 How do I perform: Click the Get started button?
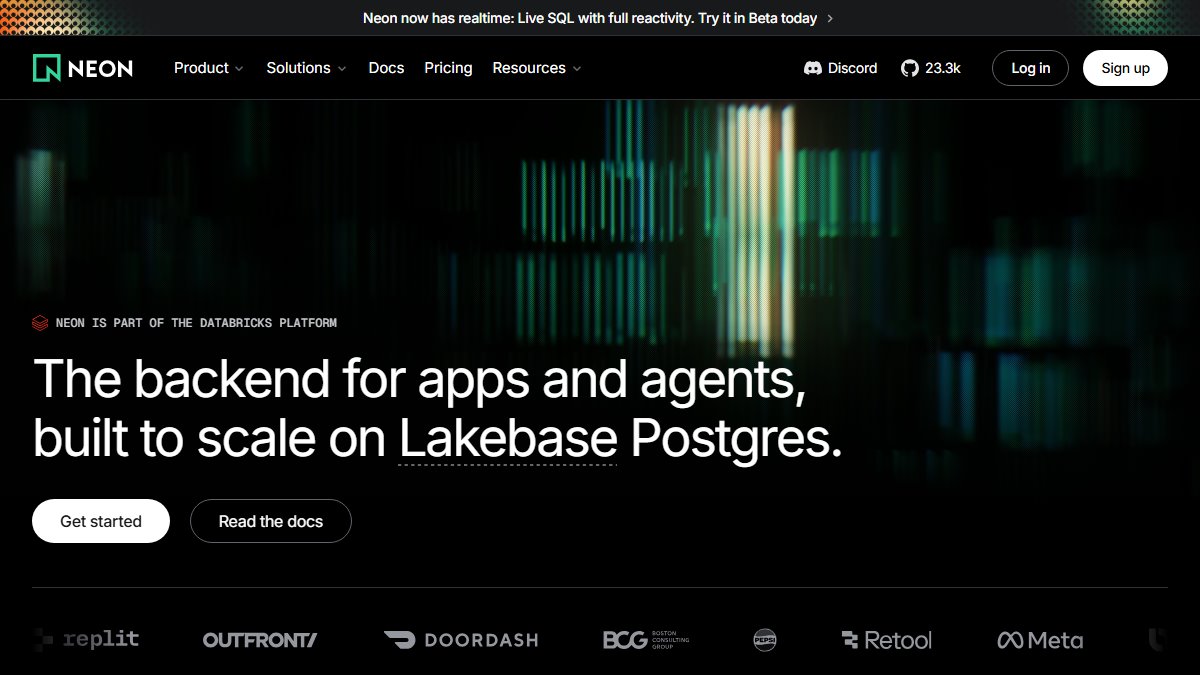101,521
